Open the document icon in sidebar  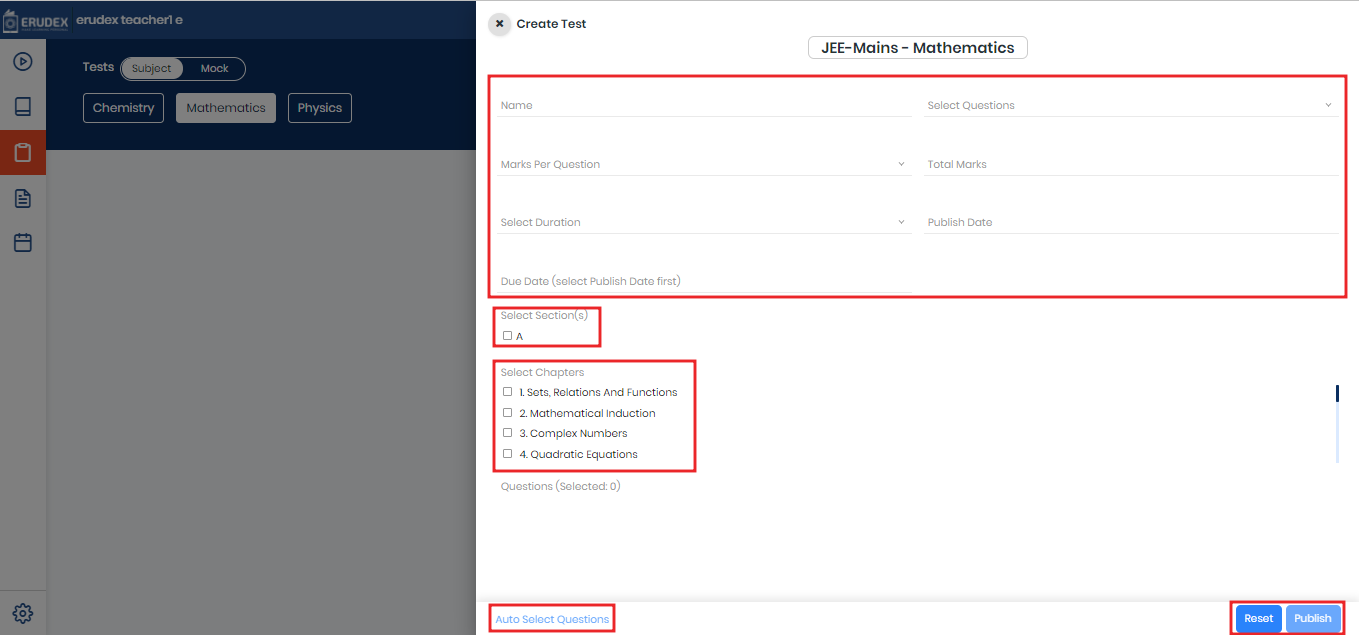pyautogui.click(x=22, y=198)
